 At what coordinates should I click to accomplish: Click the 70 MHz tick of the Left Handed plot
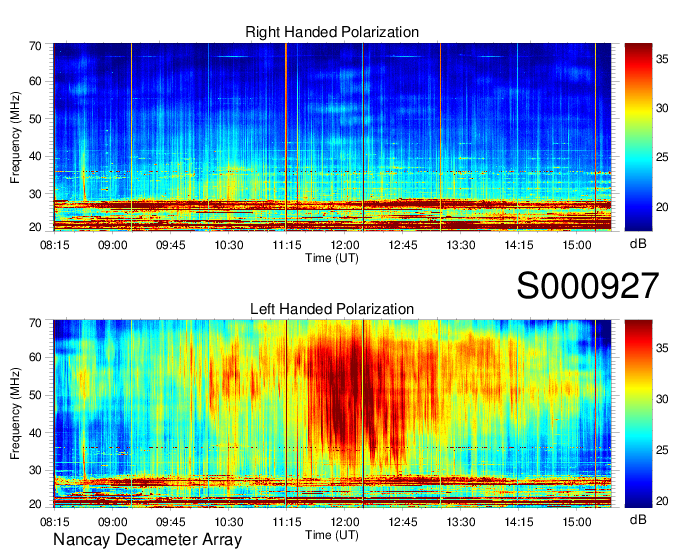click(35, 323)
